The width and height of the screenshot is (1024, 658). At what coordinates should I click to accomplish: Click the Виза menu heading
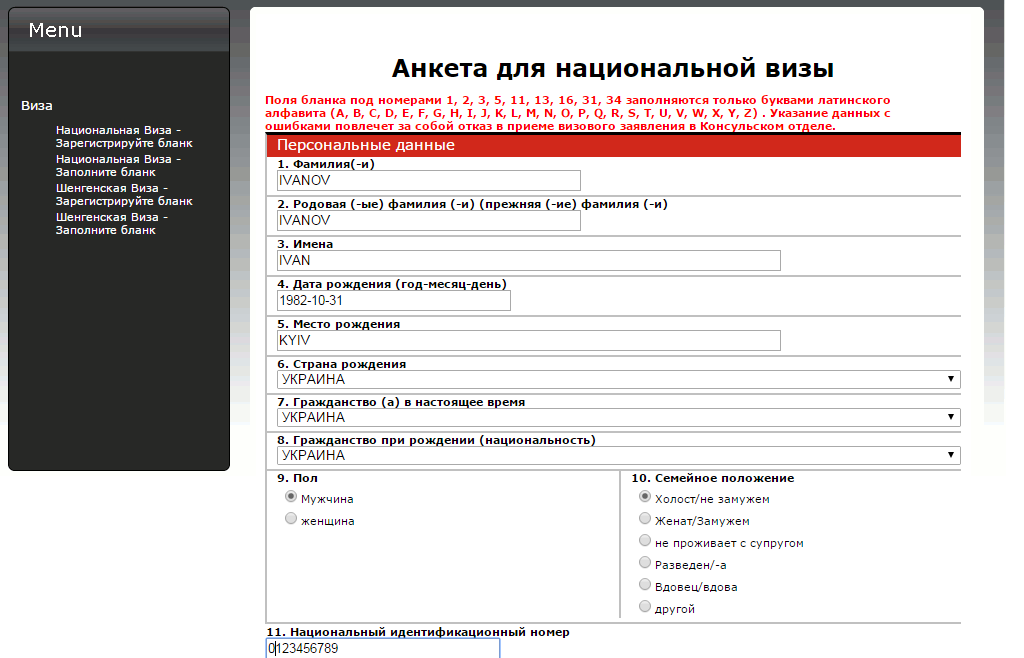[37, 106]
